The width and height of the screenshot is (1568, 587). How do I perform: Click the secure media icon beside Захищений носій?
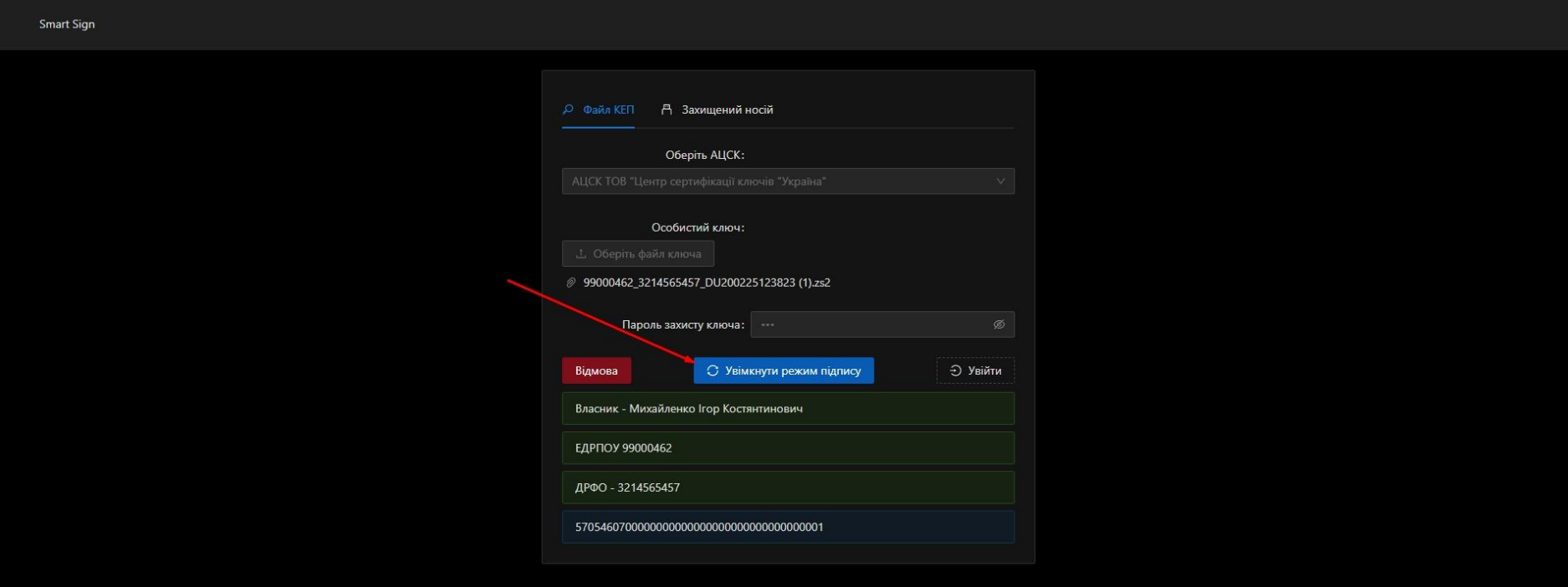tap(667, 110)
